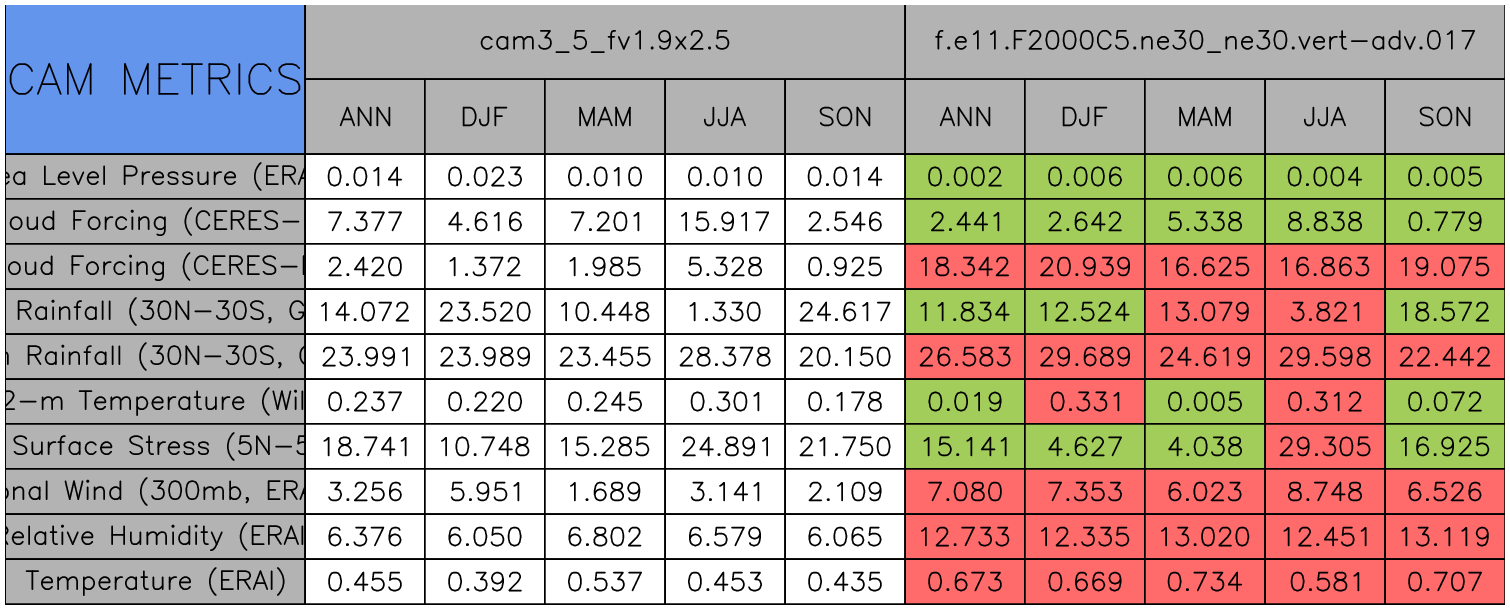The image size is (1510, 610).
Task: Select the Sea Level Pressure row label
Action: [155, 177]
